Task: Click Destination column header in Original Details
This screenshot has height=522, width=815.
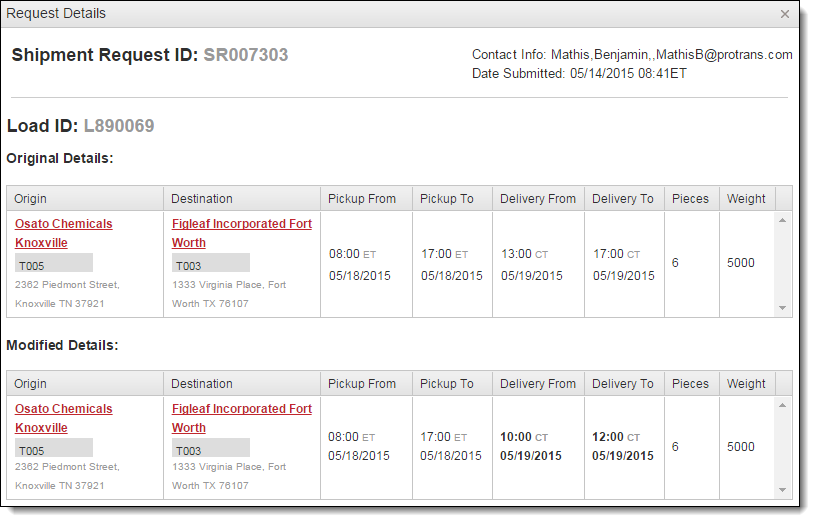Action: click(x=202, y=199)
